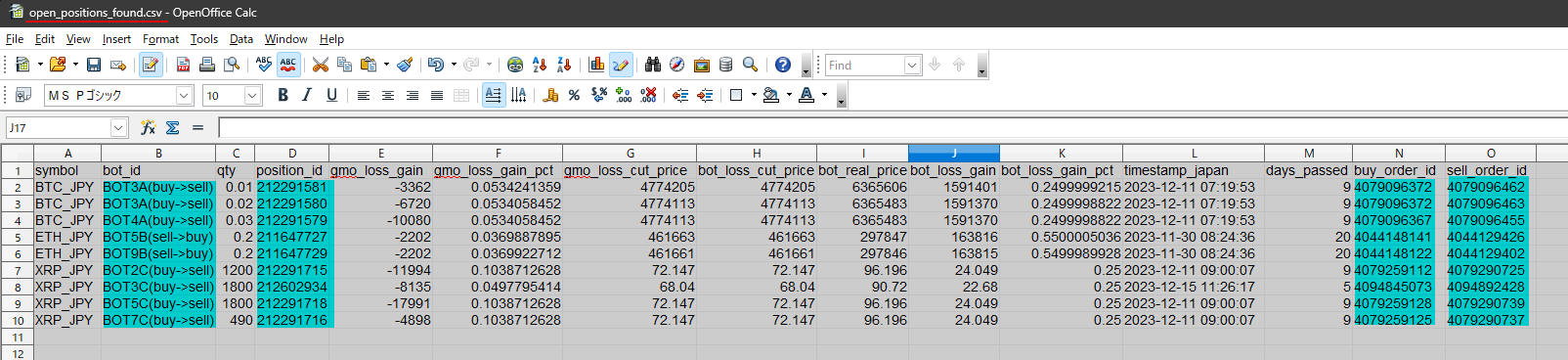Toggle Edit File mode
1568x360 pixels.
151,65
